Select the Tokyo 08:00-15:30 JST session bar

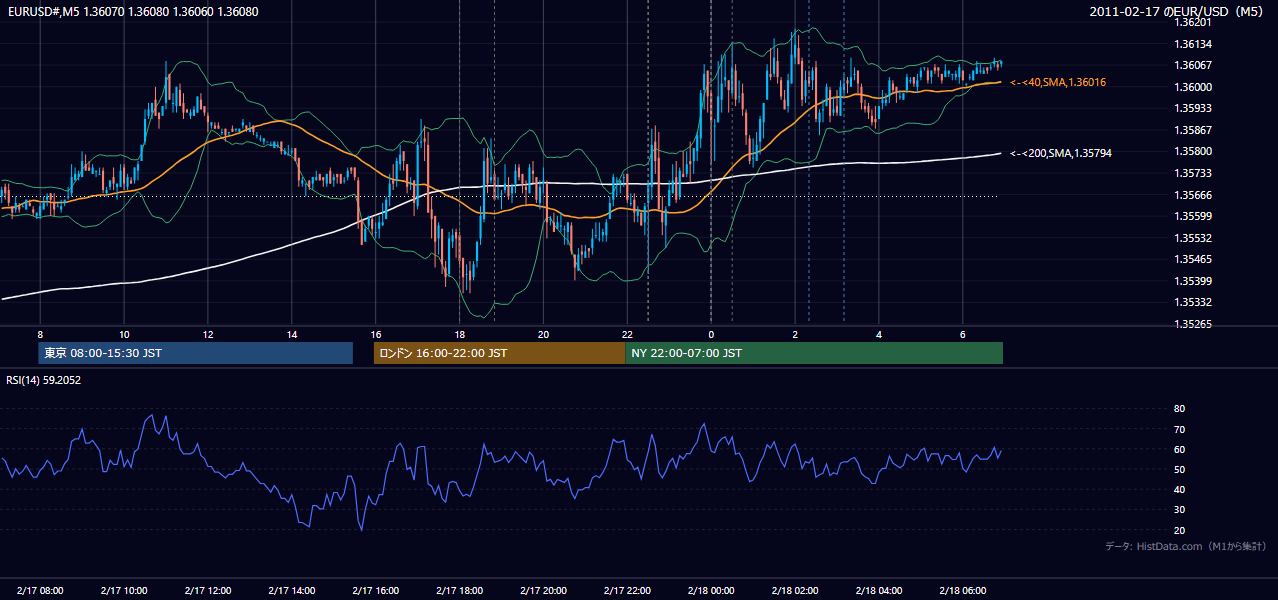click(x=196, y=353)
